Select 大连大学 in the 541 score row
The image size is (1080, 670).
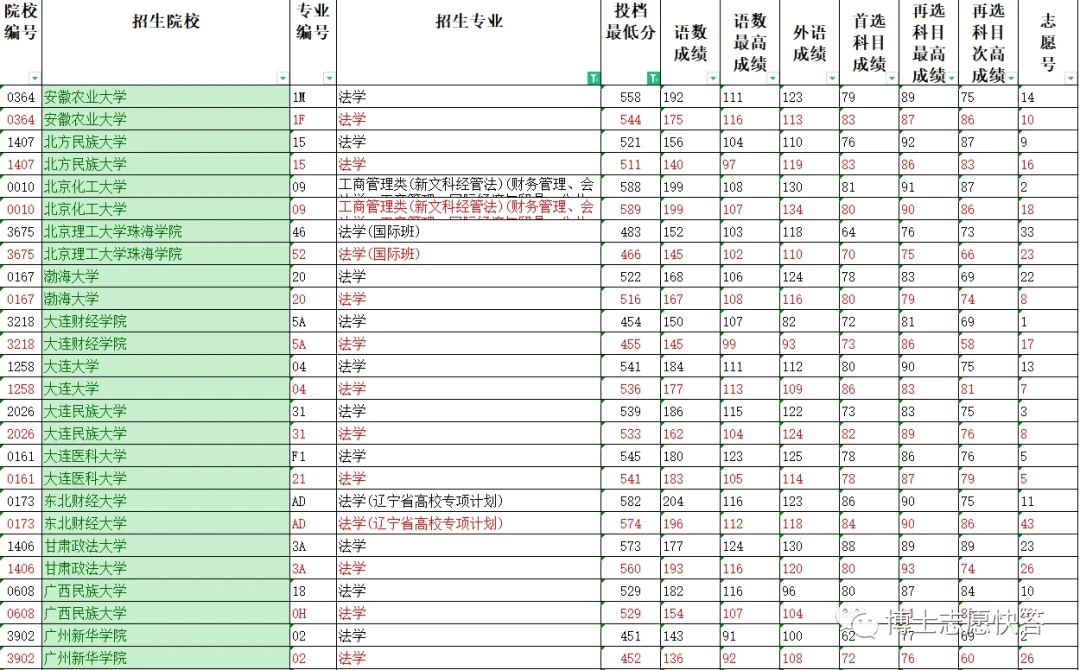(166, 366)
